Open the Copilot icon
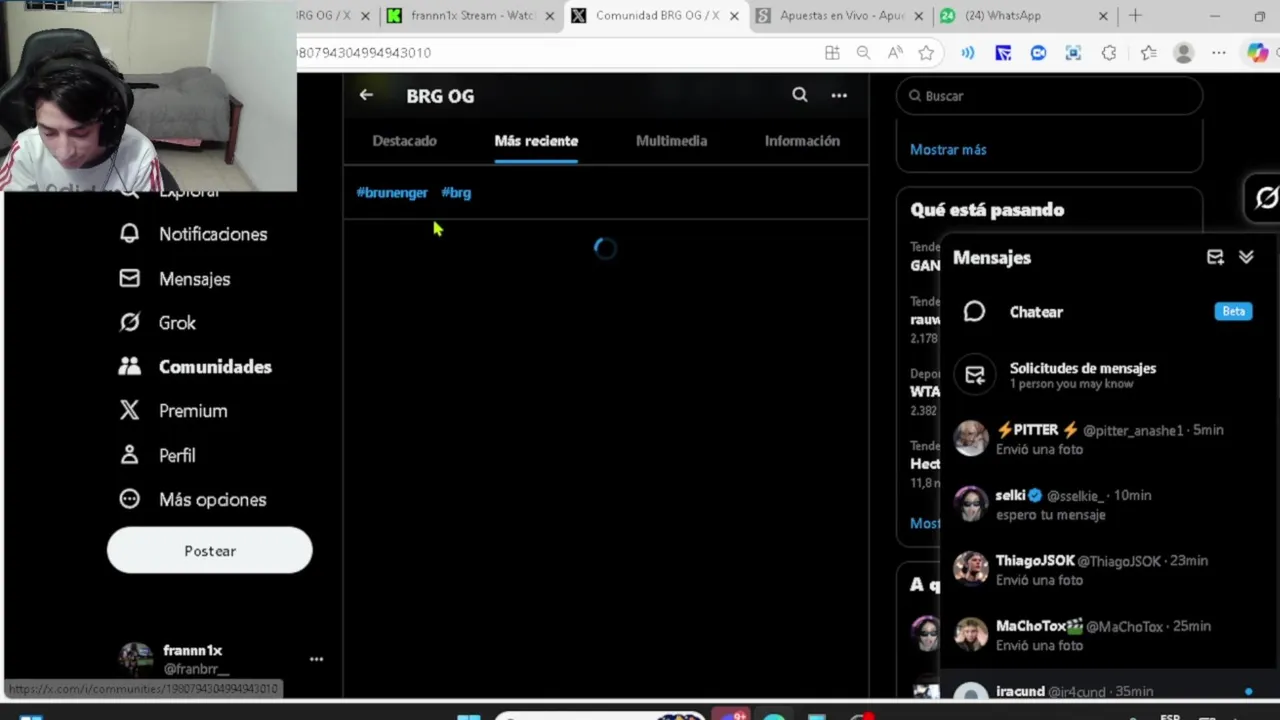Image resolution: width=1280 pixels, height=720 pixels. coord(1258,53)
